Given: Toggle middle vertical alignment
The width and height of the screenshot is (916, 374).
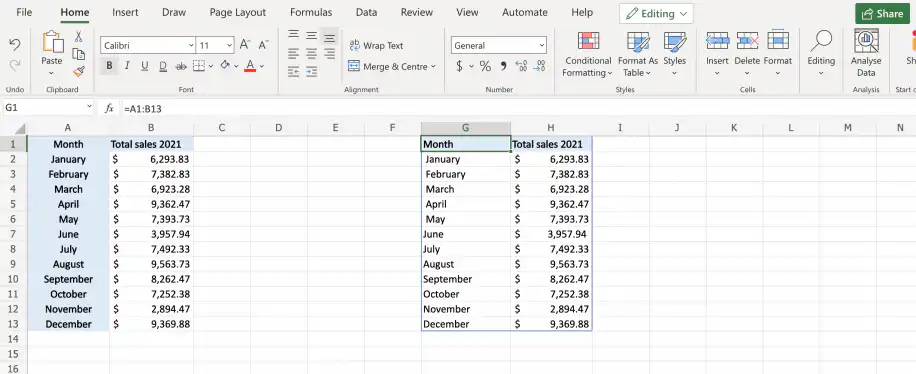Looking at the screenshot, I should pos(311,36).
